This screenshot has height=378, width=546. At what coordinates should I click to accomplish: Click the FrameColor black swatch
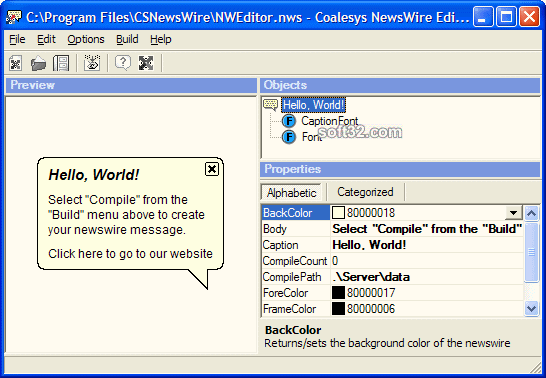click(338, 309)
